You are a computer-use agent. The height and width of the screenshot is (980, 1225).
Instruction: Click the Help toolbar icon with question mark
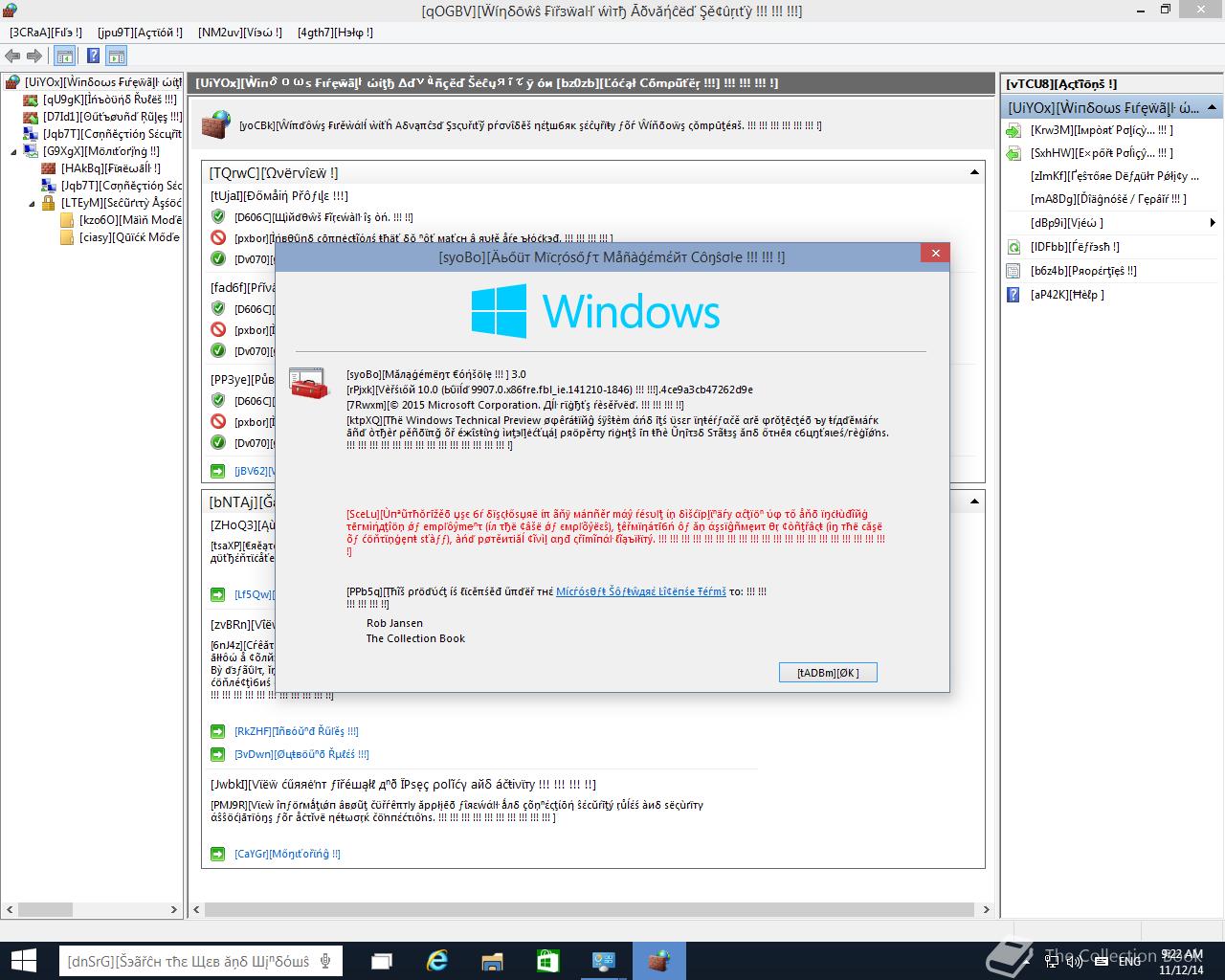coord(93,56)
